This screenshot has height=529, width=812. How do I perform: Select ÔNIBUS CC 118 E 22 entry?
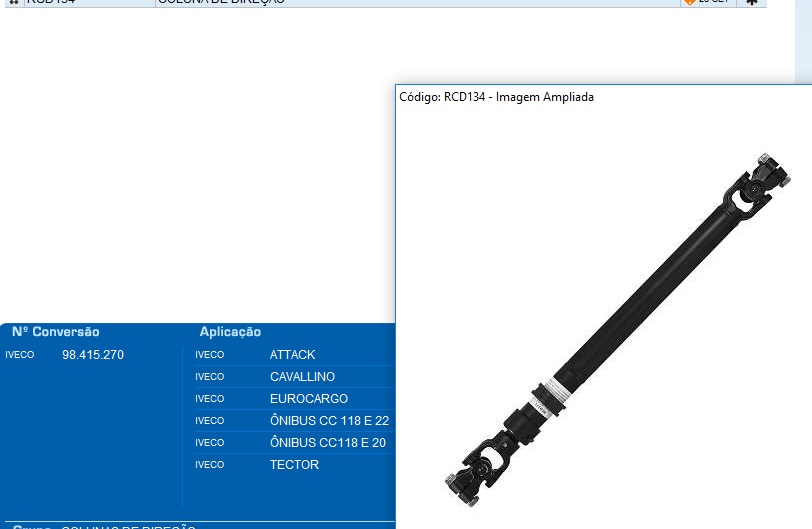(329, 421)
